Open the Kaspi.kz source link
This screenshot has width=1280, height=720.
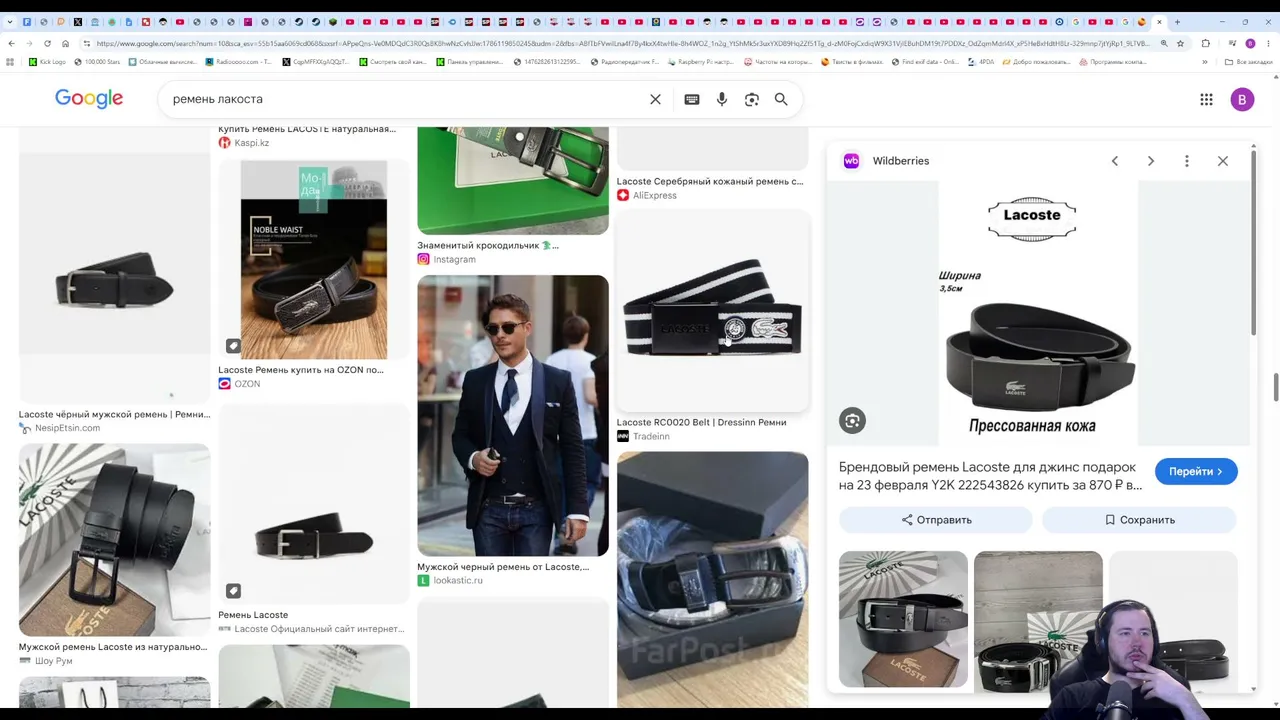tap(244, 143)
